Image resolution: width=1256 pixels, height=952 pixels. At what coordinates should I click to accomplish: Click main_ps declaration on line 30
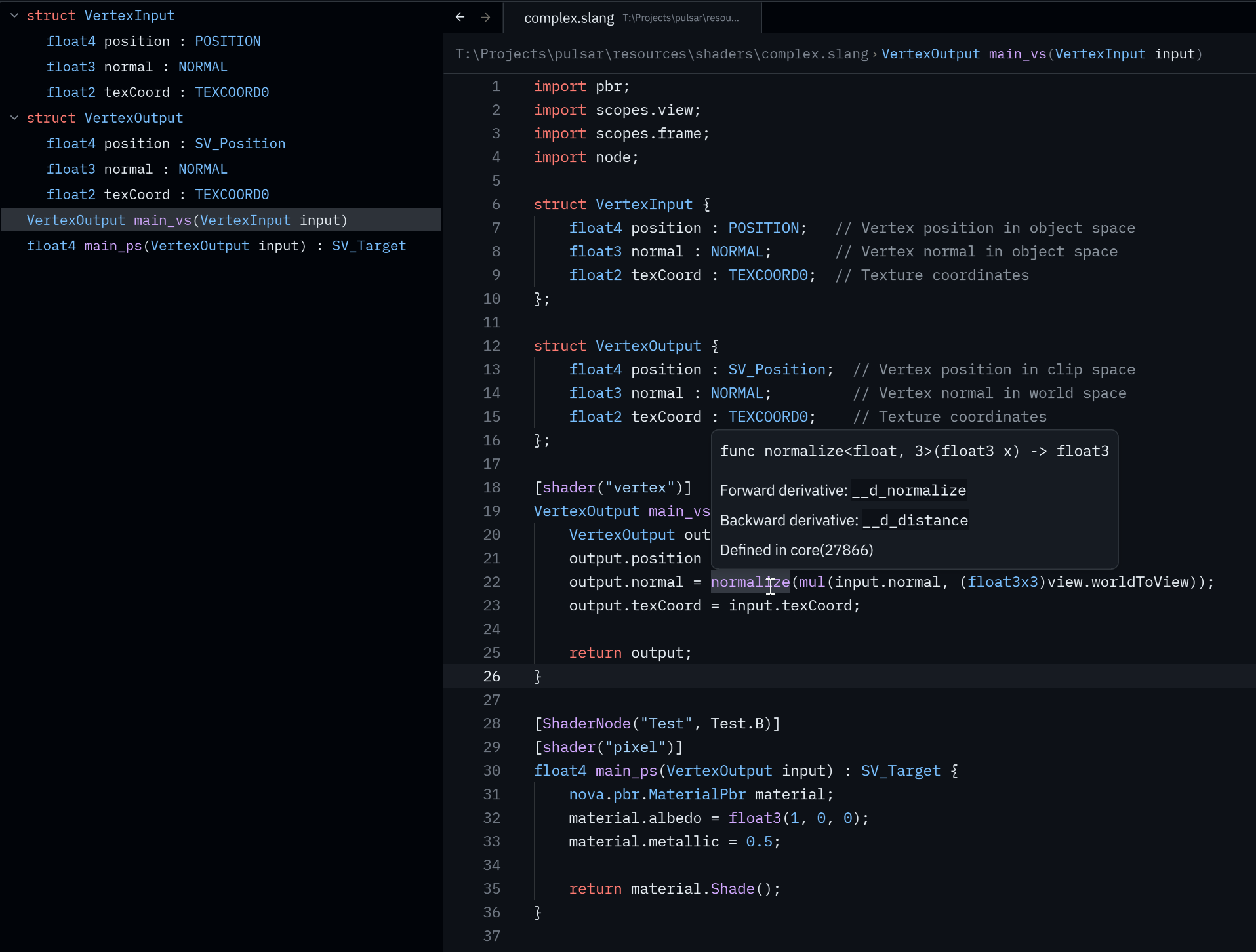click(x=746, y=770)
